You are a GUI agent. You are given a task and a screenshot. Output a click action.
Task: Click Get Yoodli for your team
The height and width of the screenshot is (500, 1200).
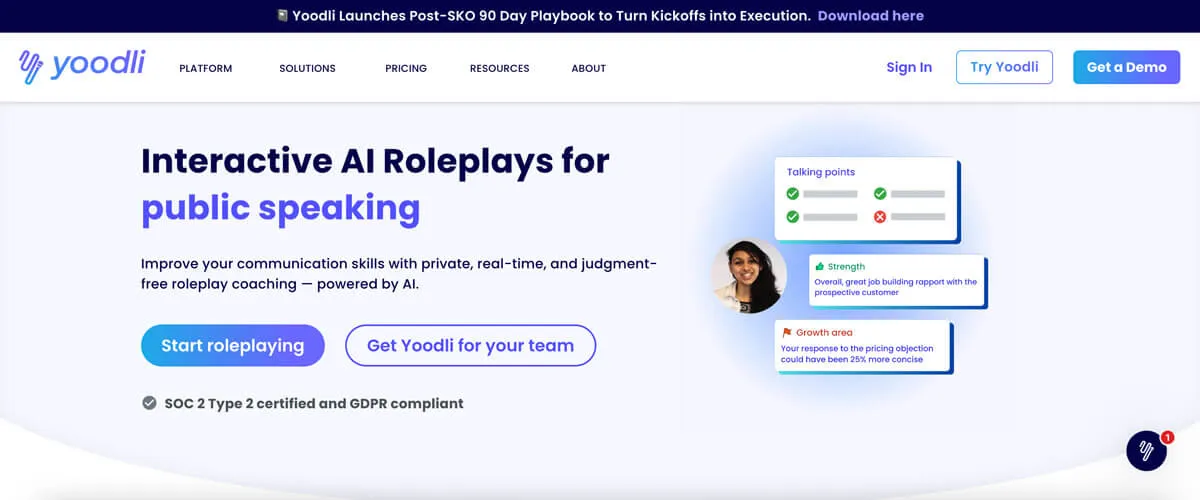471,345
